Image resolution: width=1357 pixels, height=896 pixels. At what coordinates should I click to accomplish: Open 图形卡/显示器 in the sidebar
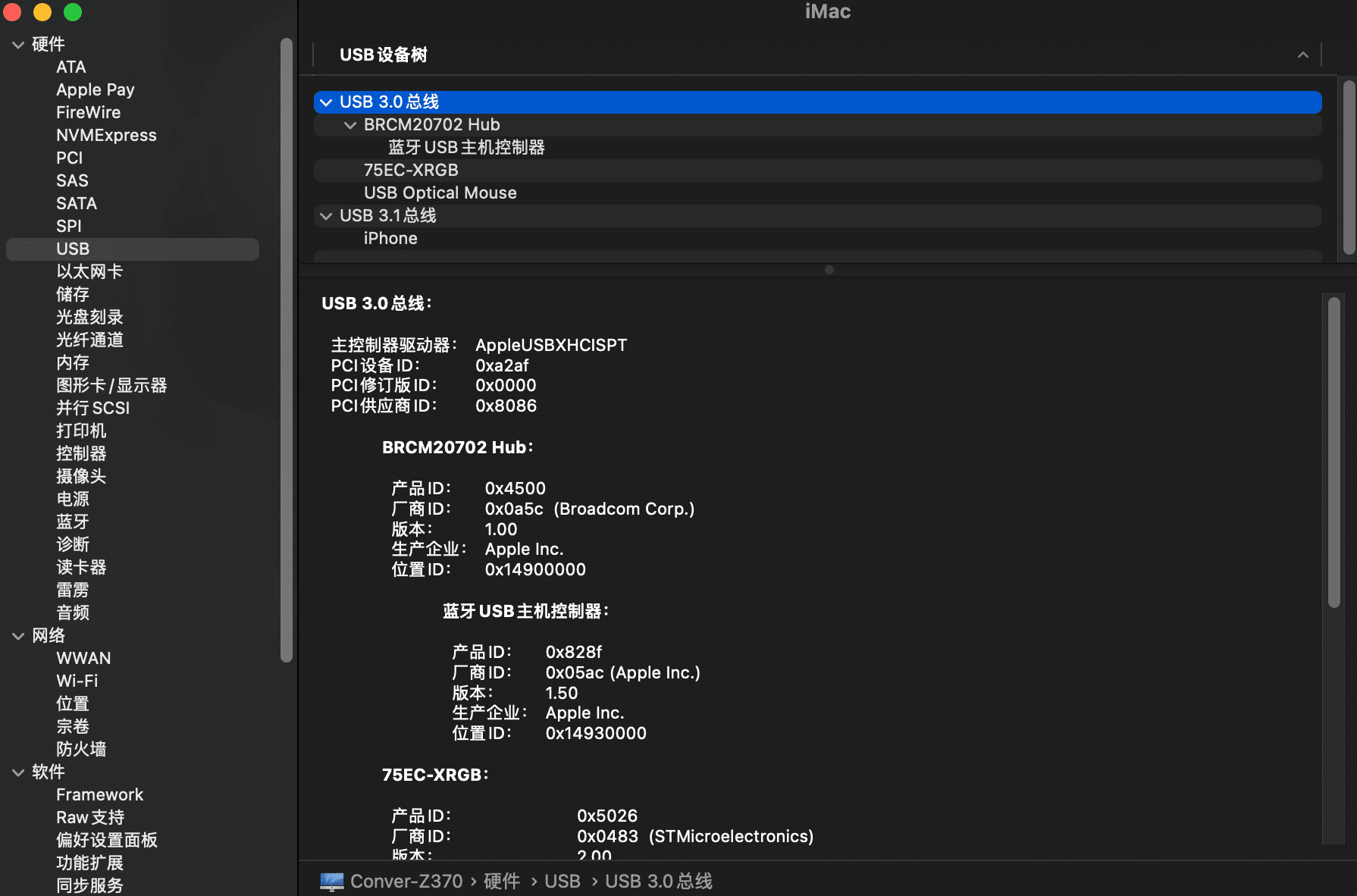coord(111,385)
